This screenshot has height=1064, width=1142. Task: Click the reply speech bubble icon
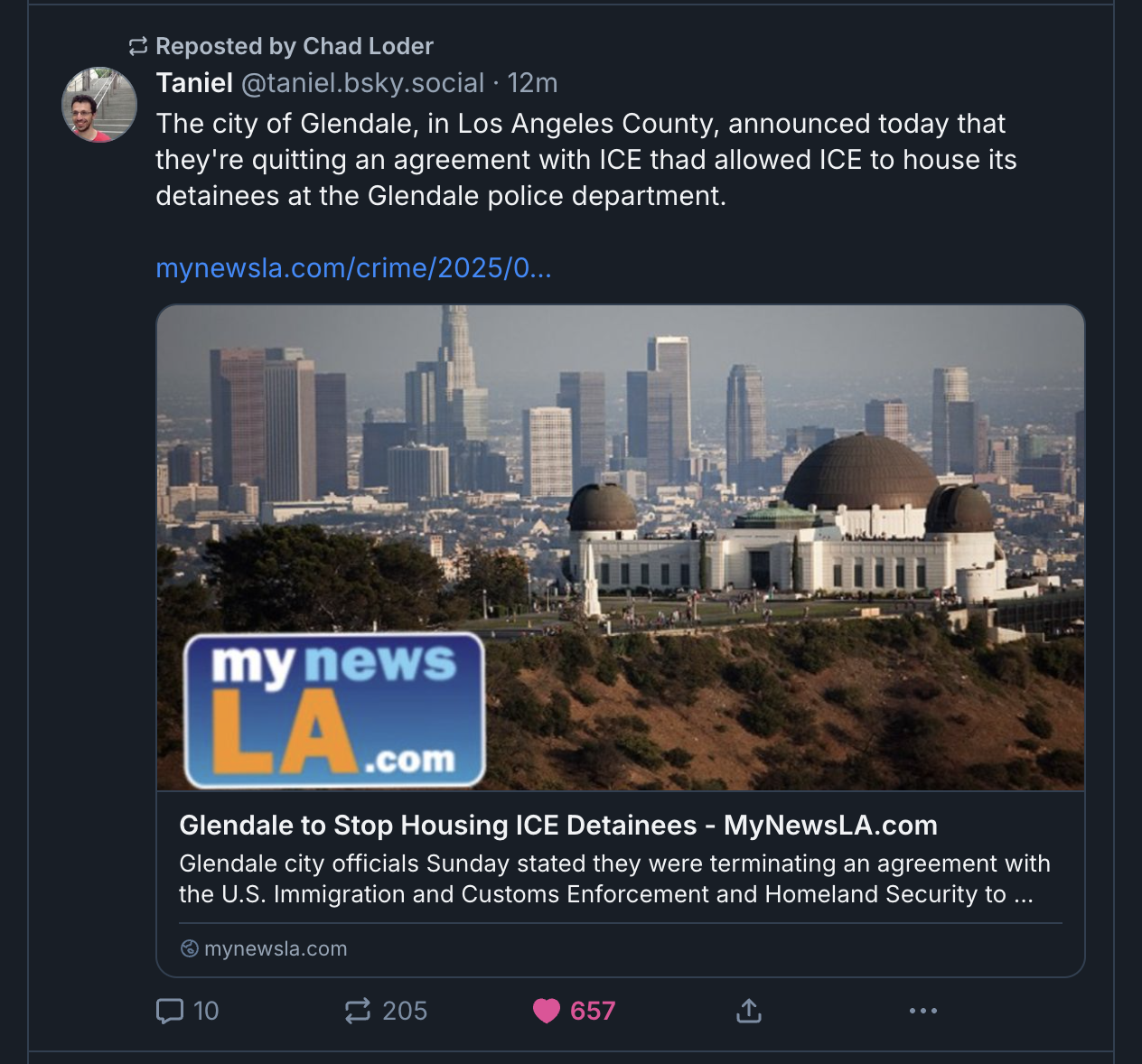coord(170,1011)
